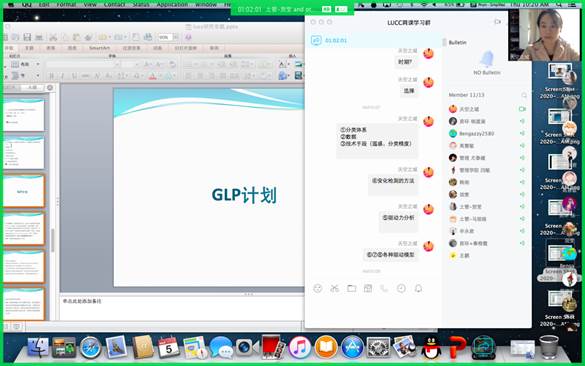Click the 时期? chat message bubble
The image size is (585, 366).
tap(405, 62)
